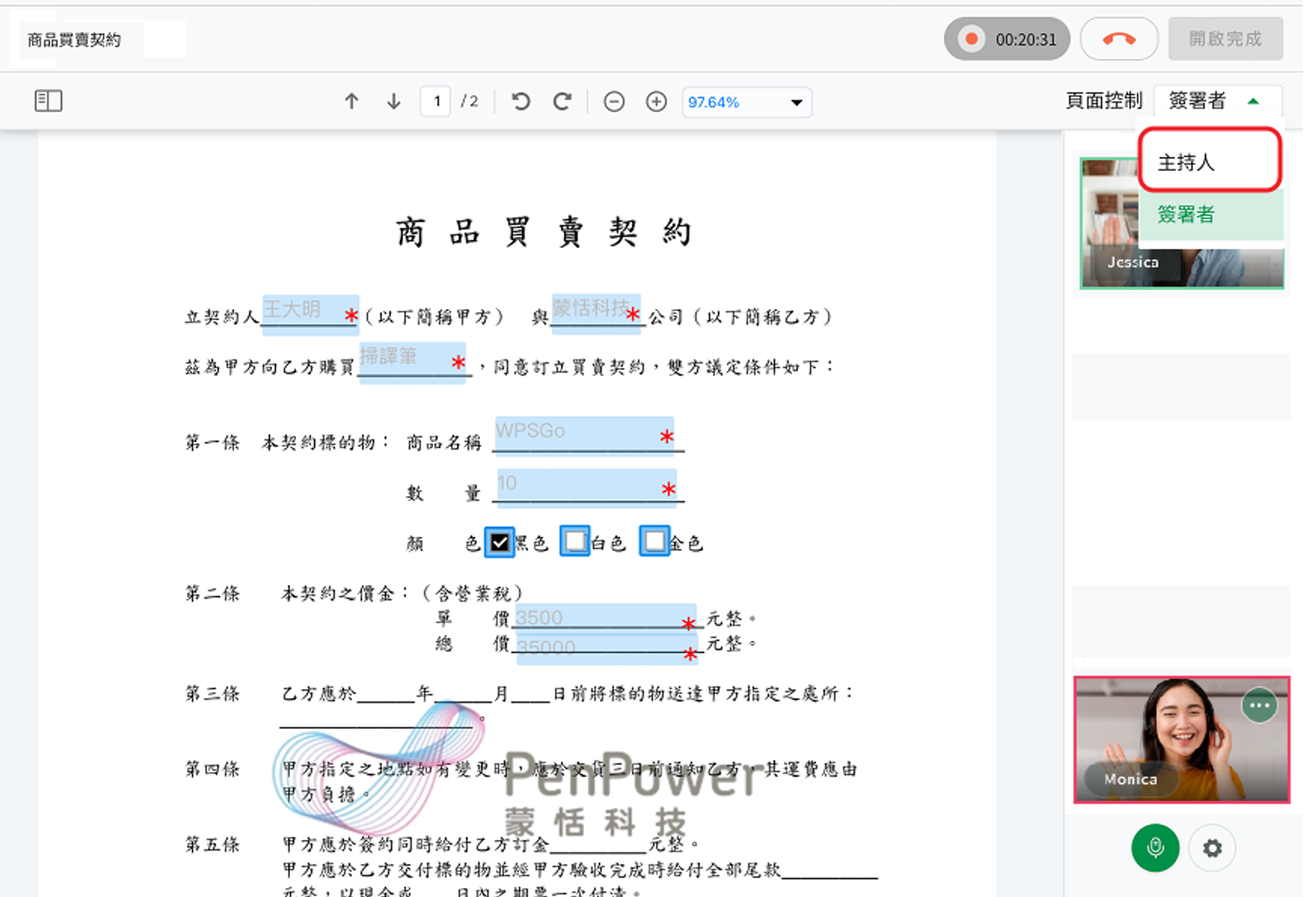Open more options on Monica's video

pyautogui.click(x=1259, y=705)
